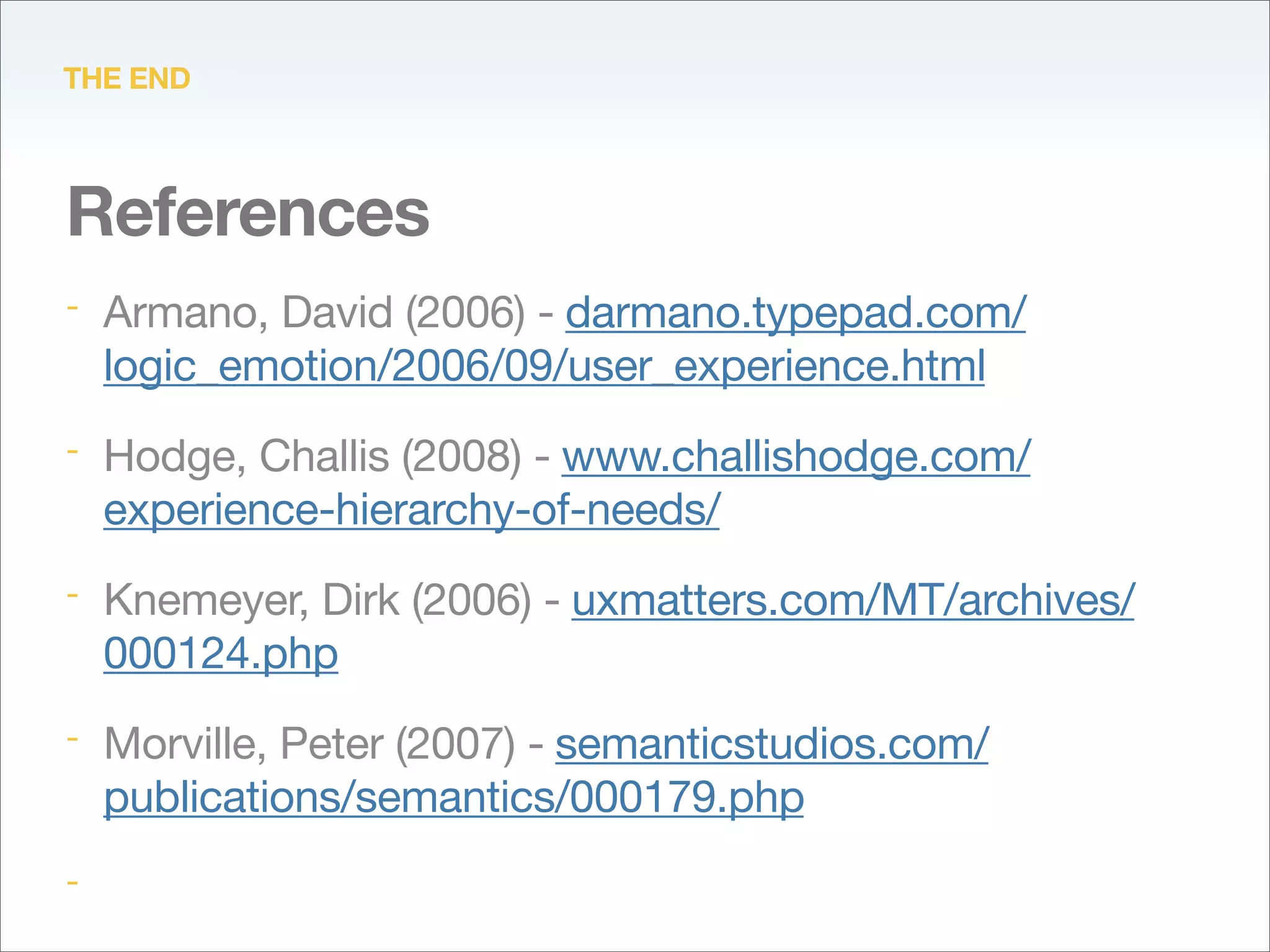Click the Hodge, Challis author name

247,457
